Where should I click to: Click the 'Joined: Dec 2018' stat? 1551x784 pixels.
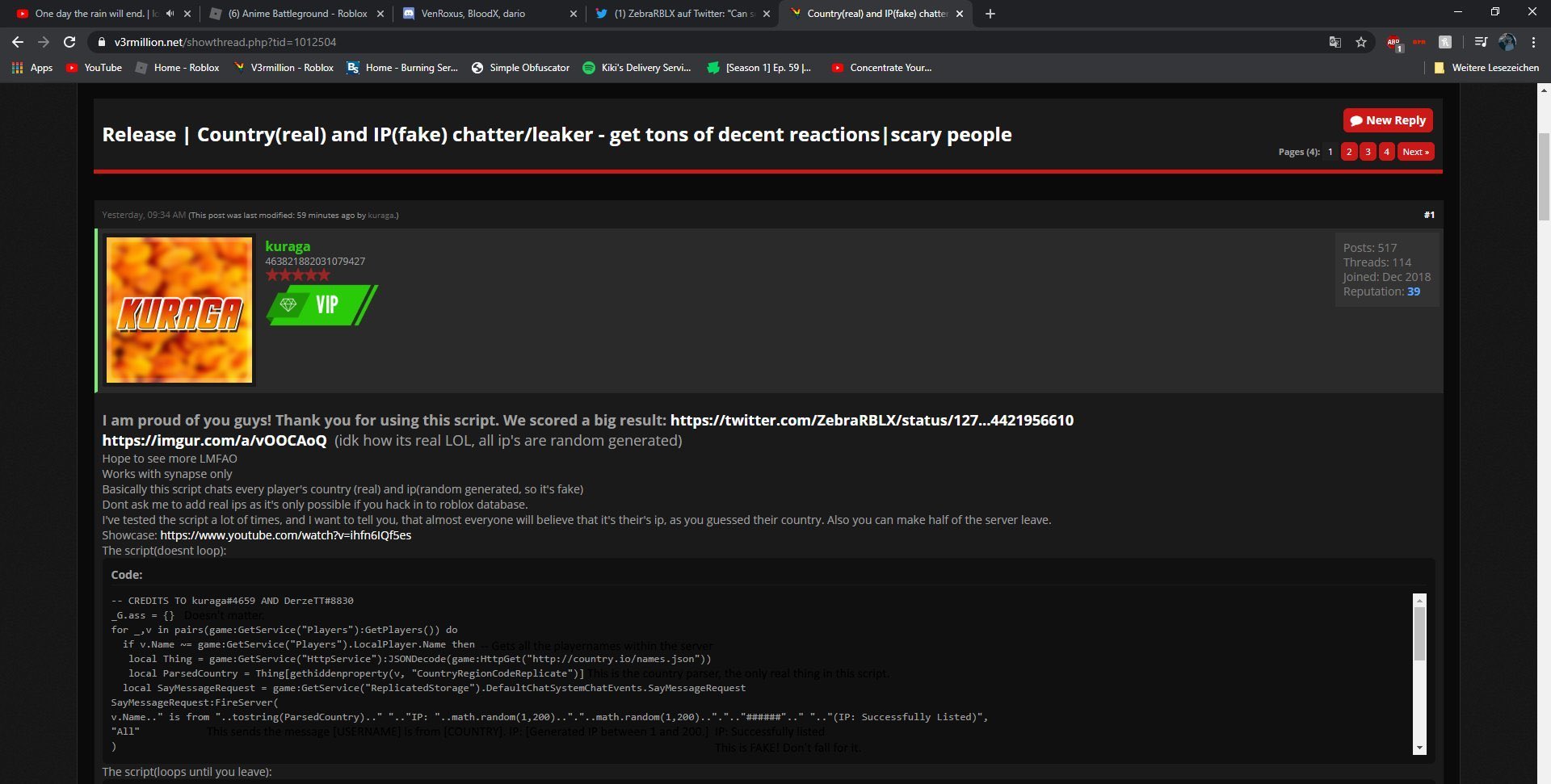(1387, 277)
